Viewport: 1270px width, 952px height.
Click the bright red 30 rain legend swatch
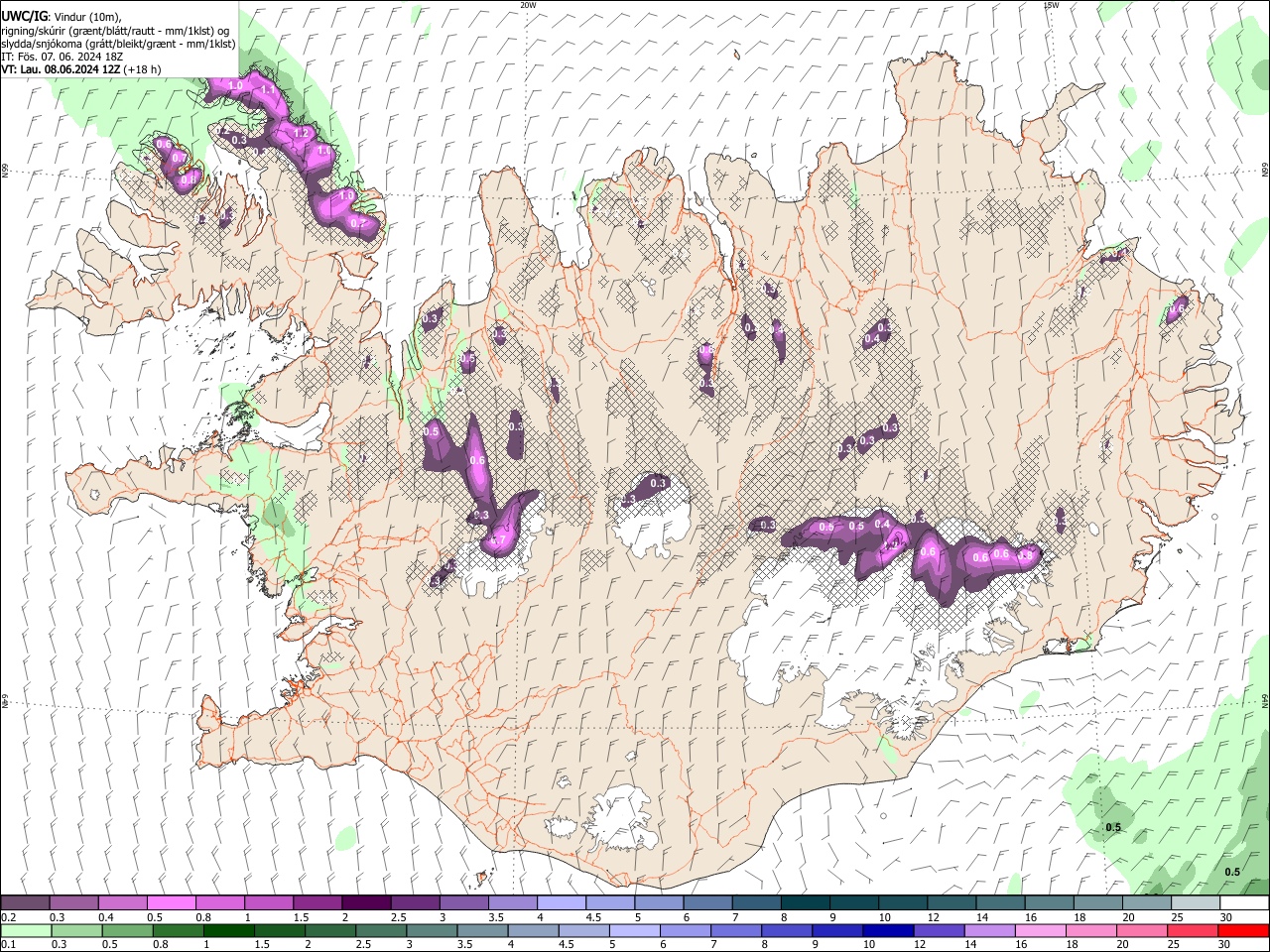click(1243, 930)
